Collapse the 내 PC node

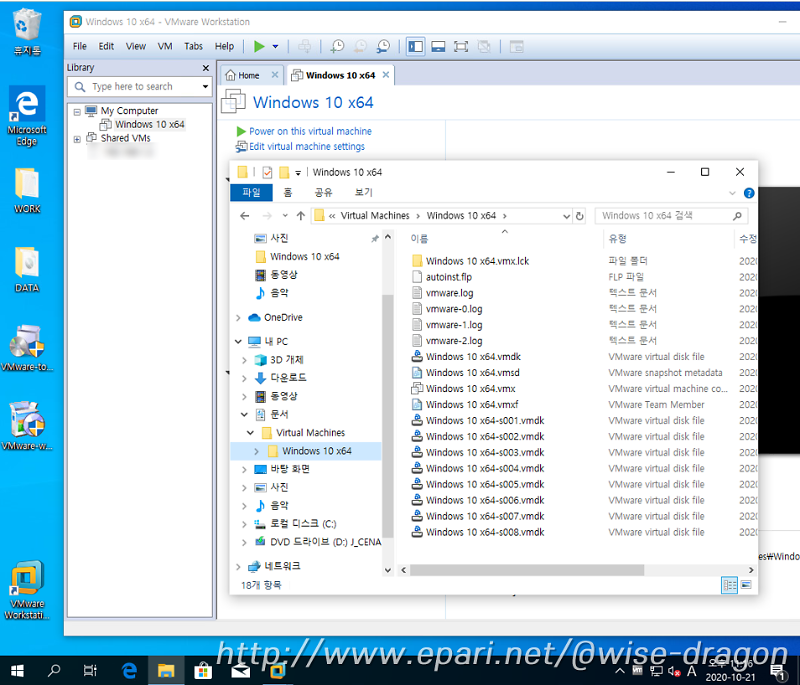(238, 341)
